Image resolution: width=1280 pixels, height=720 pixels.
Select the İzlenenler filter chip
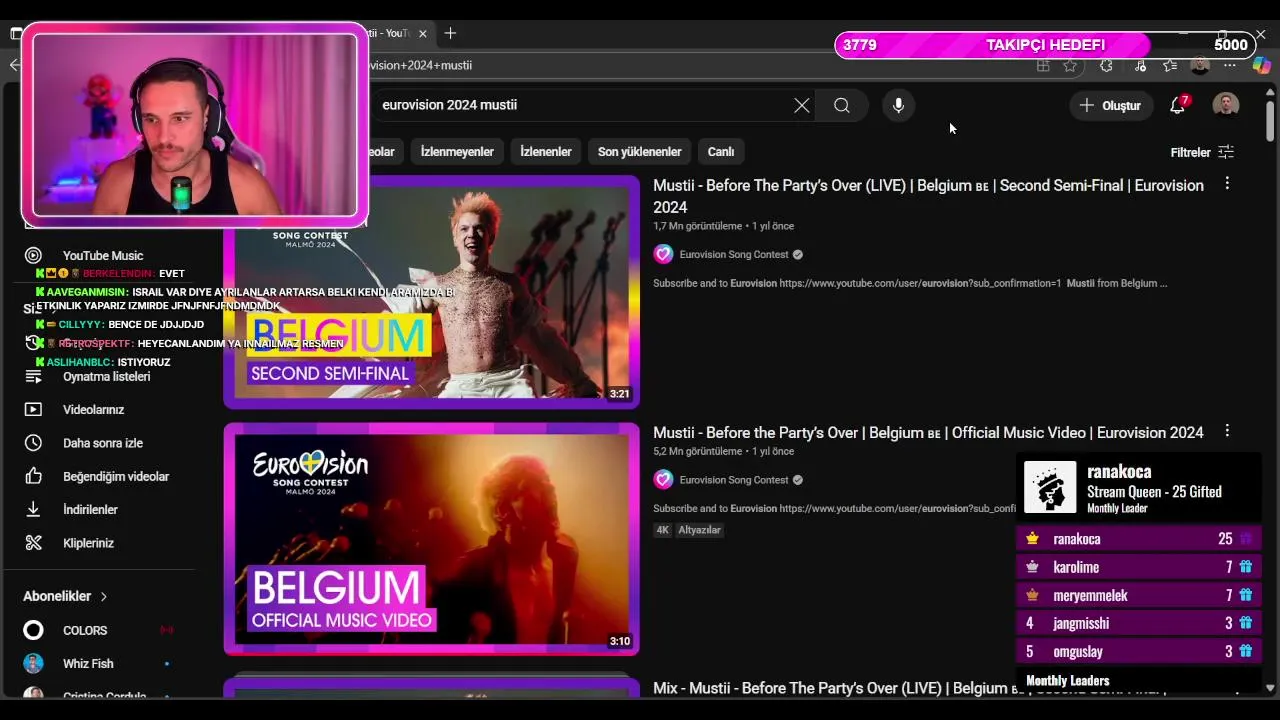546,152
